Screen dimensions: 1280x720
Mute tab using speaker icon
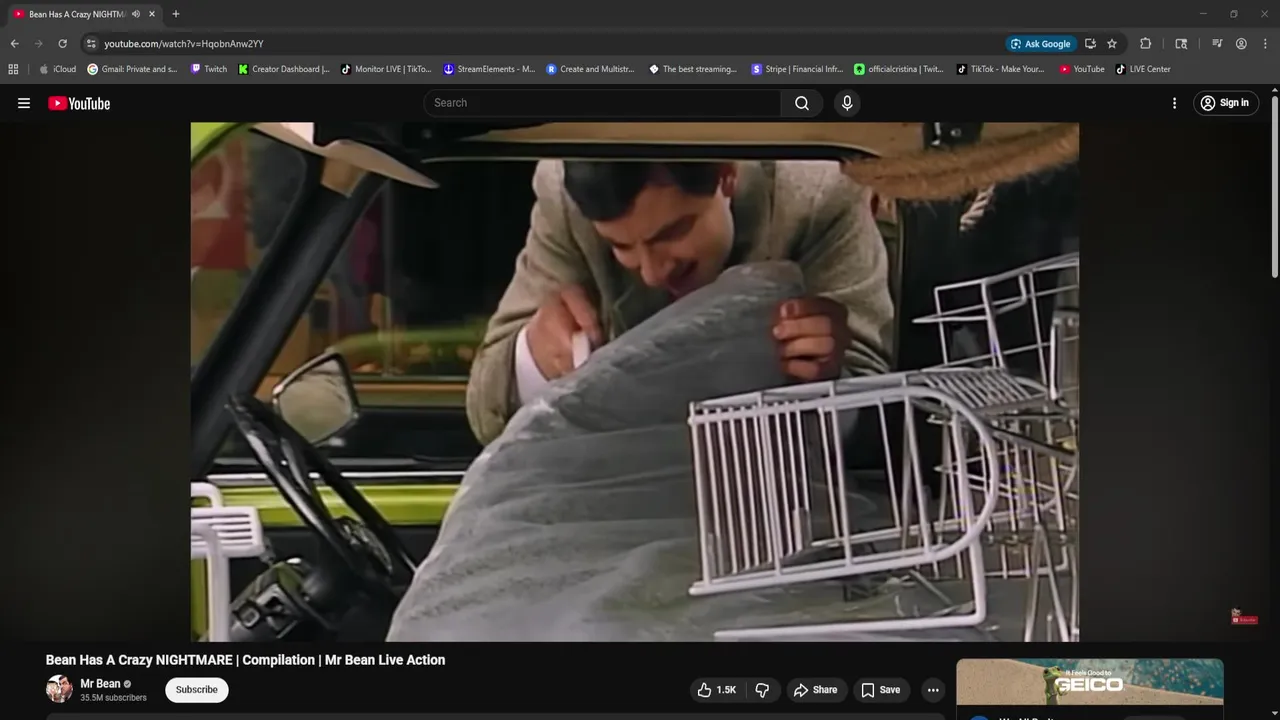(x=136, y=14)
